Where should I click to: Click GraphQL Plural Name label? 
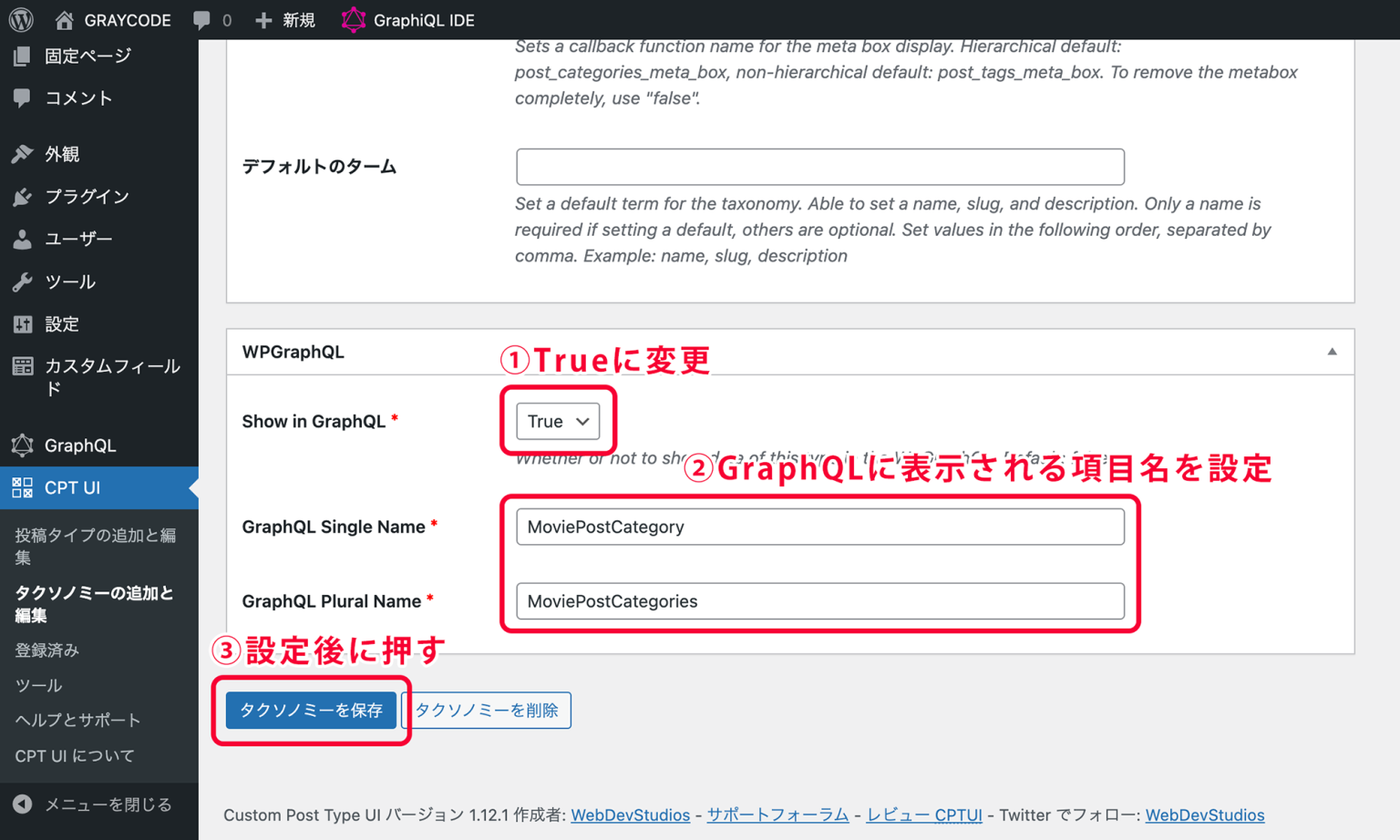(x=331, y=601)
